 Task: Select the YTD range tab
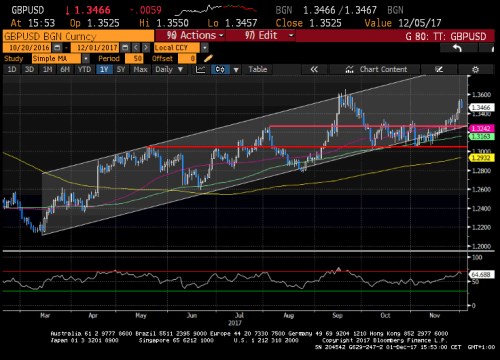pyautogui.click(x=84, y=69)
